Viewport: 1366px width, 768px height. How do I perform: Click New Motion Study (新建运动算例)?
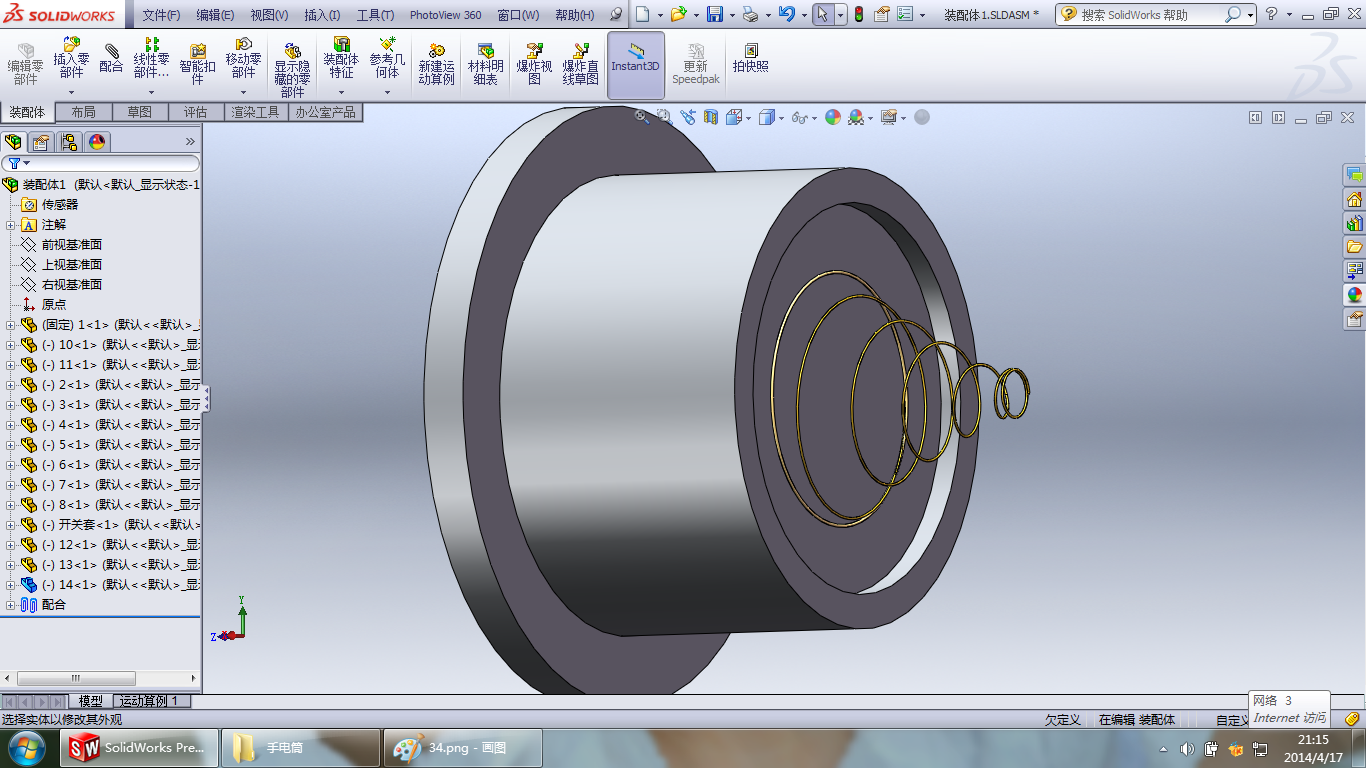tap(436, 64)
